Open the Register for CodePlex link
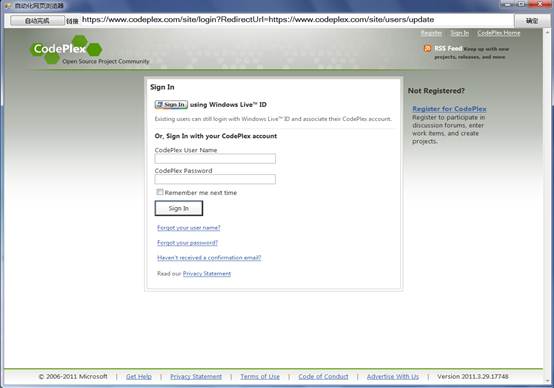The height and width of the screenshot is (388, 554). [x=449, y=108]
